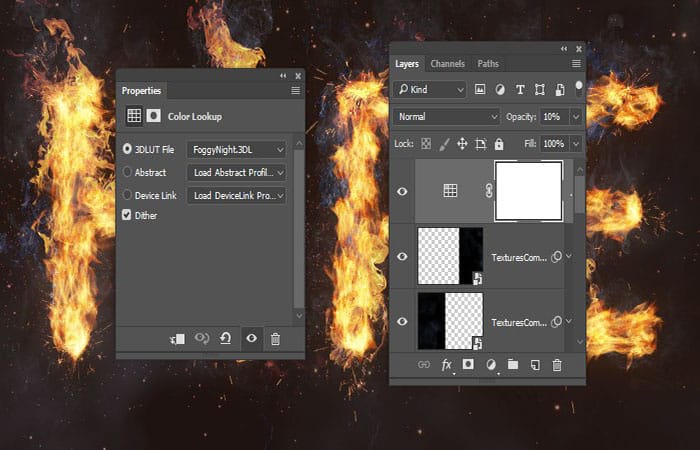Lock image pixels brush icon
The width and height of the screenshot is (700, 450).
(444, 144)
